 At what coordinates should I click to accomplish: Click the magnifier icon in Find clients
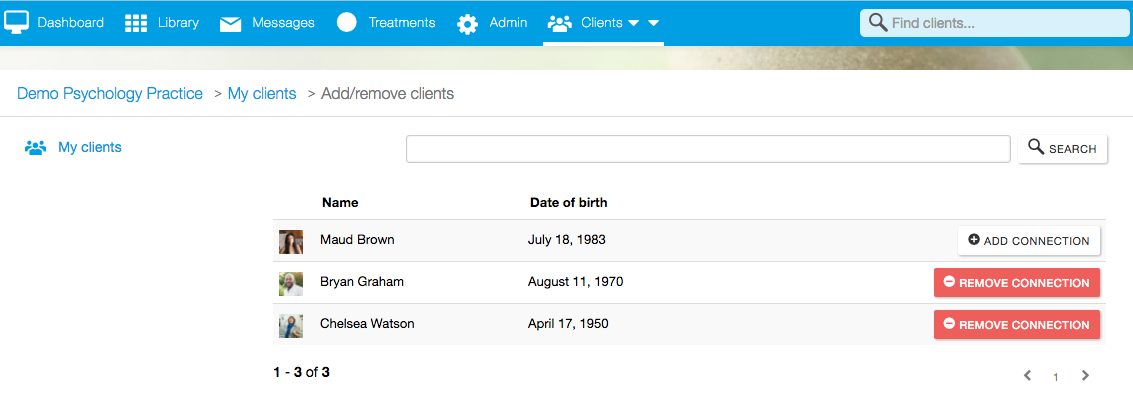878,23
